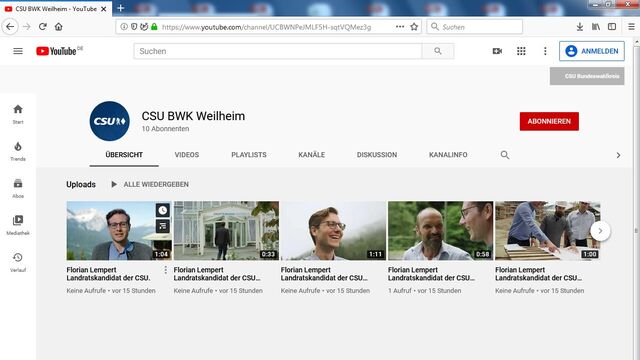
Task: Select the ÜBERSICHT tab
Action: click(124, 155)
